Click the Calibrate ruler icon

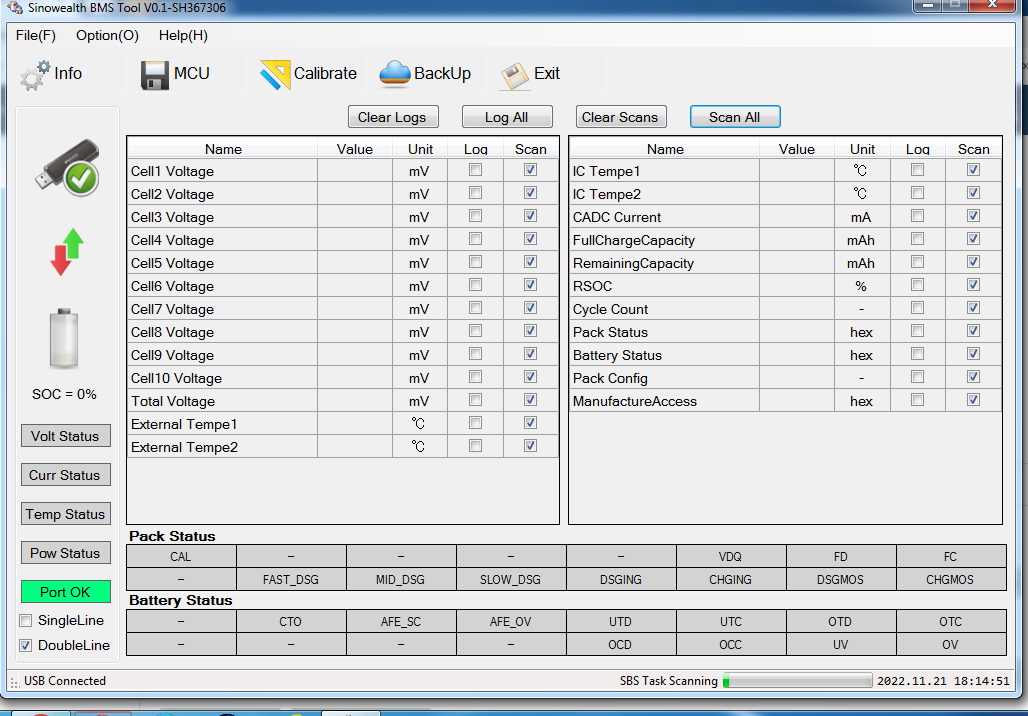[275, 75]
